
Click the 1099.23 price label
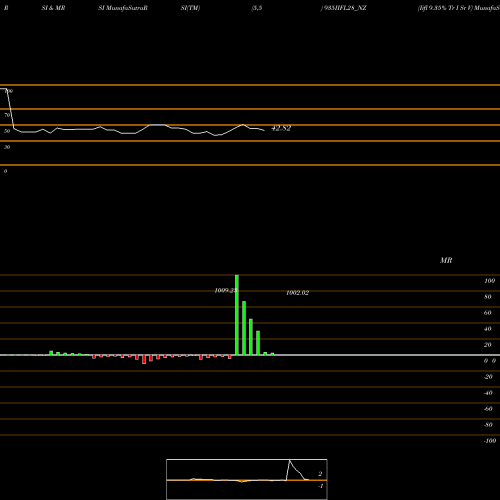(225, 291)
